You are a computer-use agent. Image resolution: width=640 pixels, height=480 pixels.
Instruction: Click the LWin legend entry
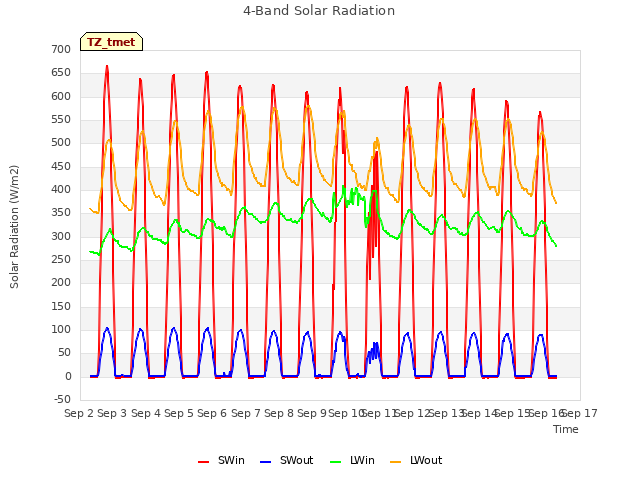tap(352, 460)
